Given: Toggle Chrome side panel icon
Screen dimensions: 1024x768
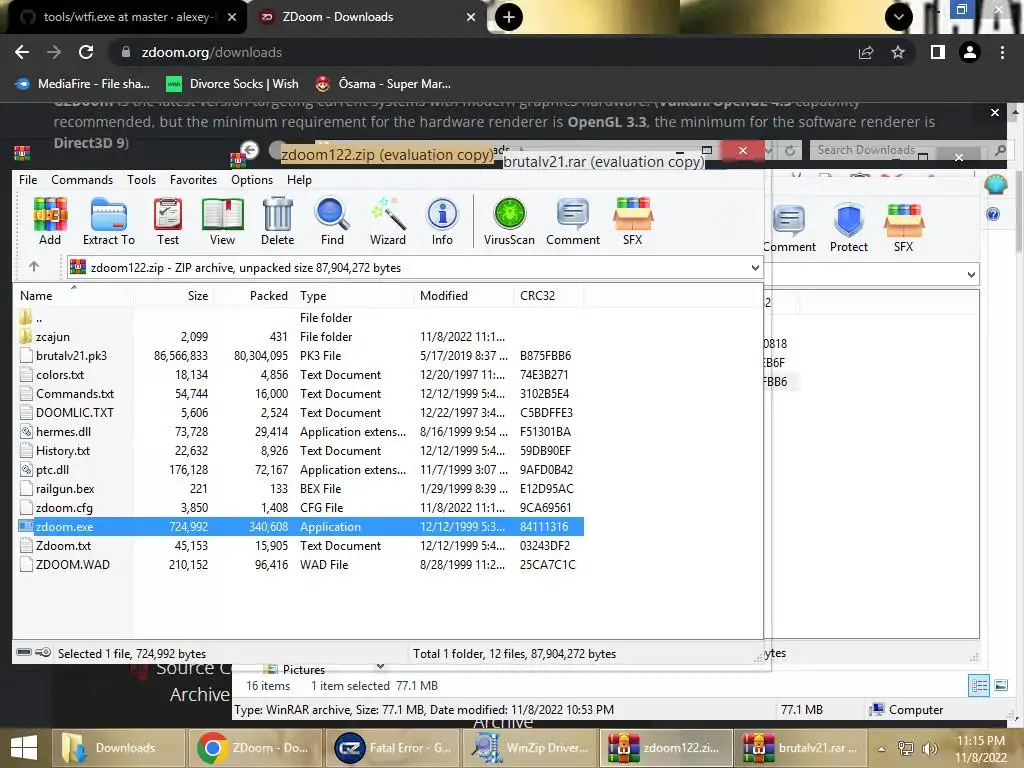Looking at the screenshot, I should pos(938,52).
